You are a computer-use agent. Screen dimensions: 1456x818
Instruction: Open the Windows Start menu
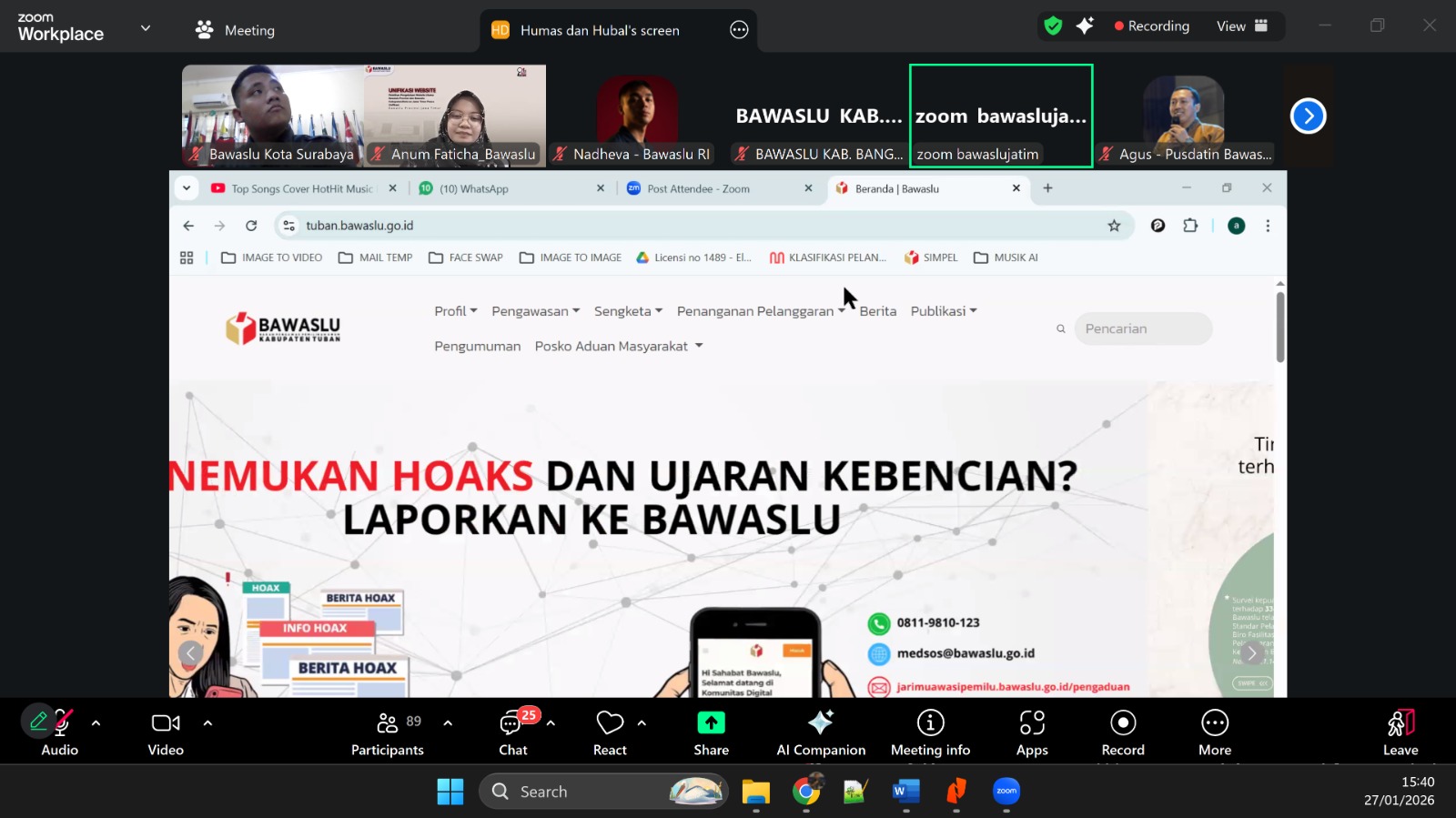(x=450, y=792)
